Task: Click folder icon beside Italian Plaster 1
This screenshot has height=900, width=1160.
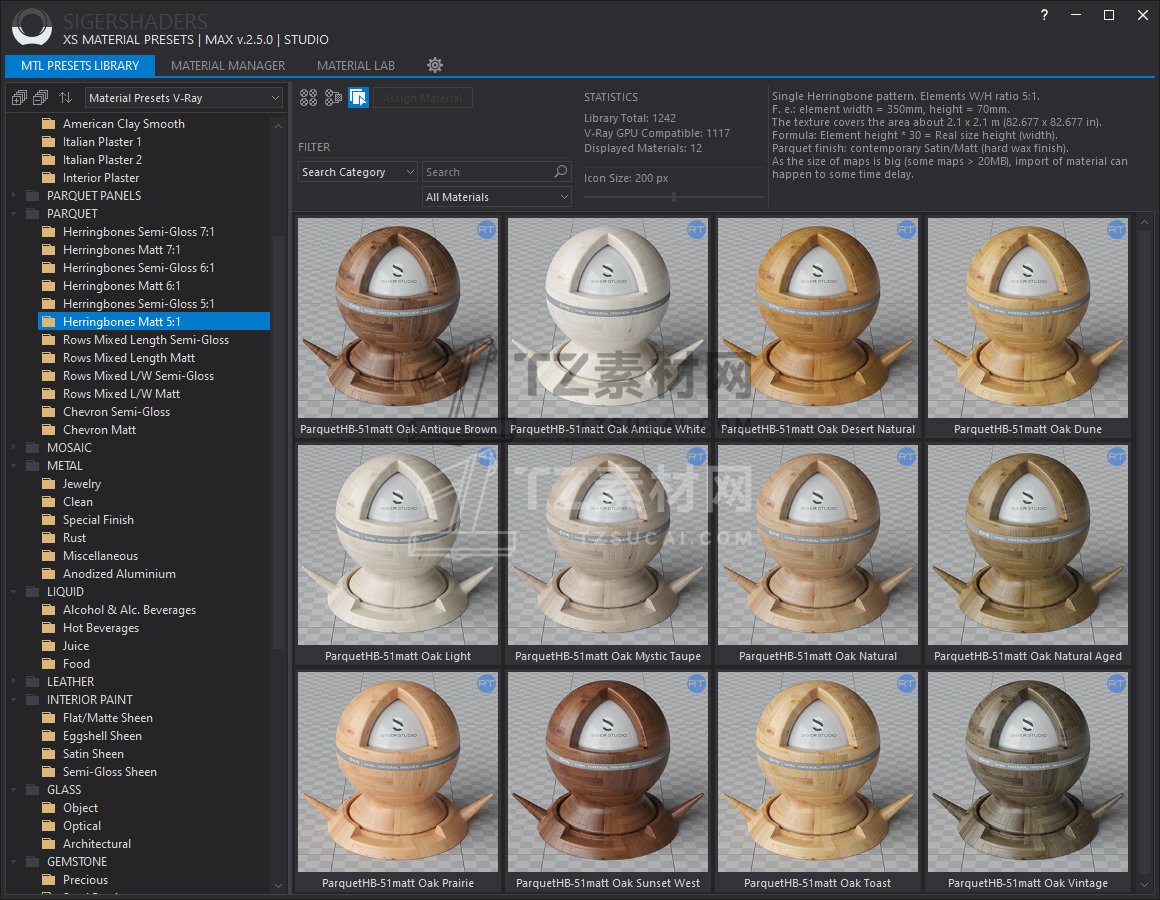Action: (x=49, y=141)
